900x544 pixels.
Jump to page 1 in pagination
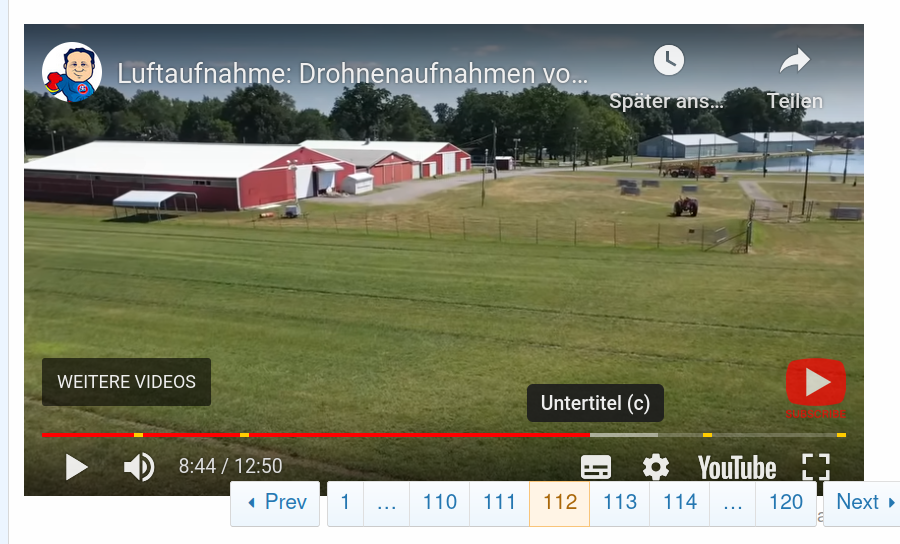click(x=345, y=503)
